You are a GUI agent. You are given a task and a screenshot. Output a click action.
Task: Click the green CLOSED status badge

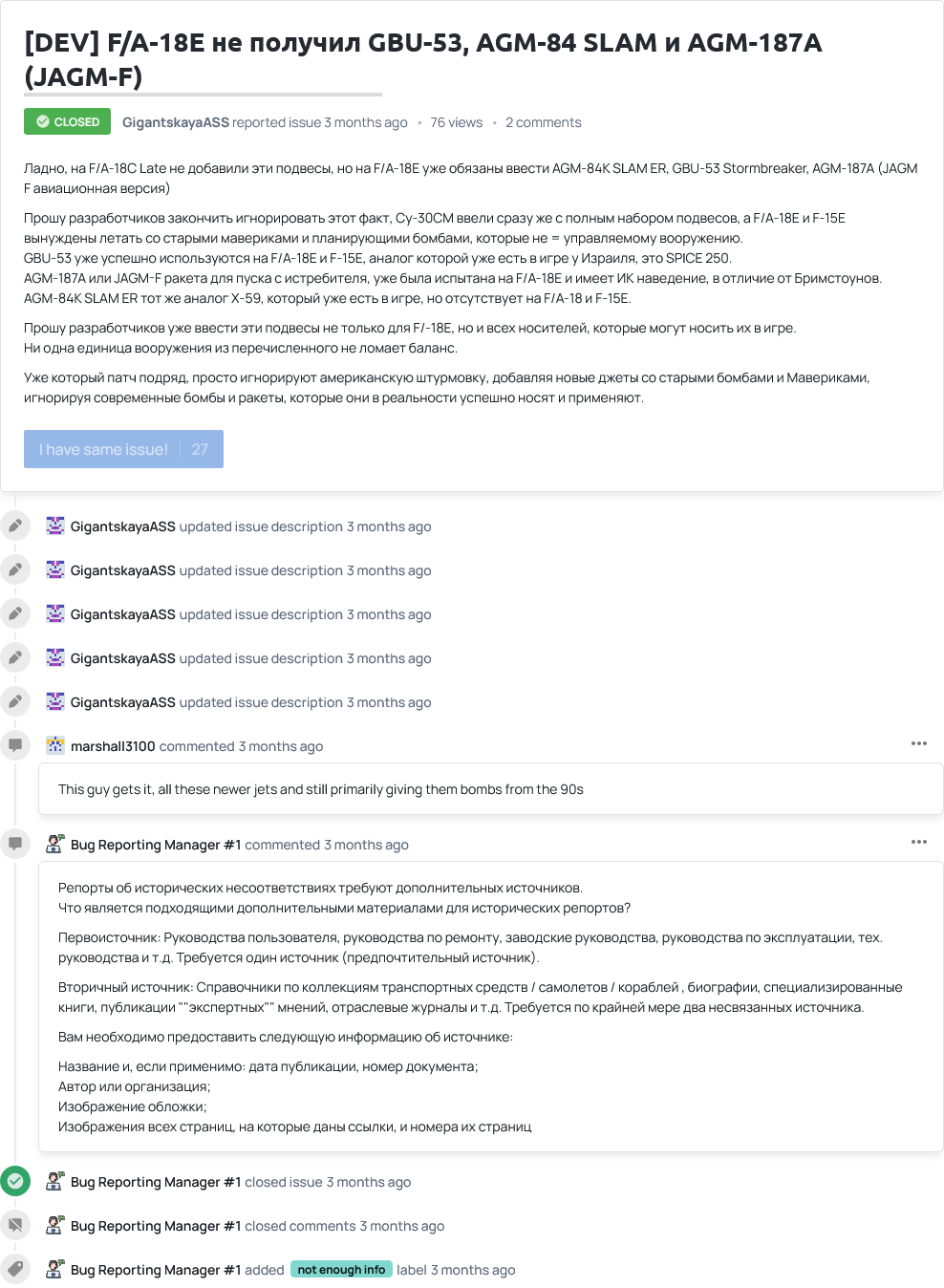pos(68,122)
